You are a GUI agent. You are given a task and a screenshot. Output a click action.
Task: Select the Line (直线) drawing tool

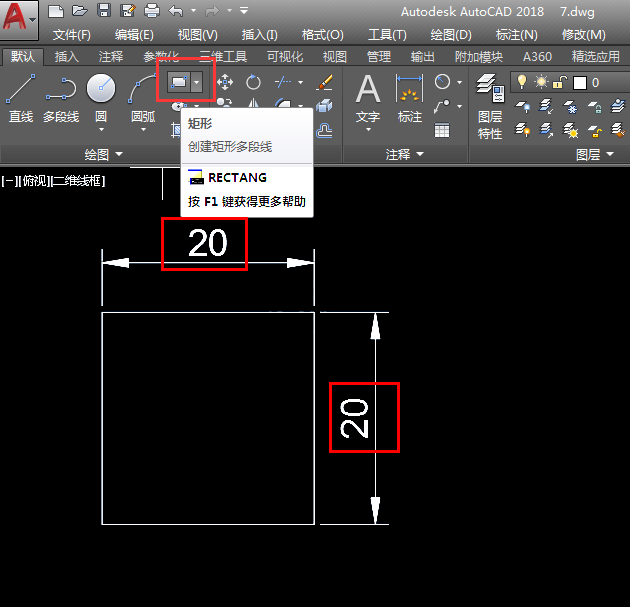coord(20,98)
